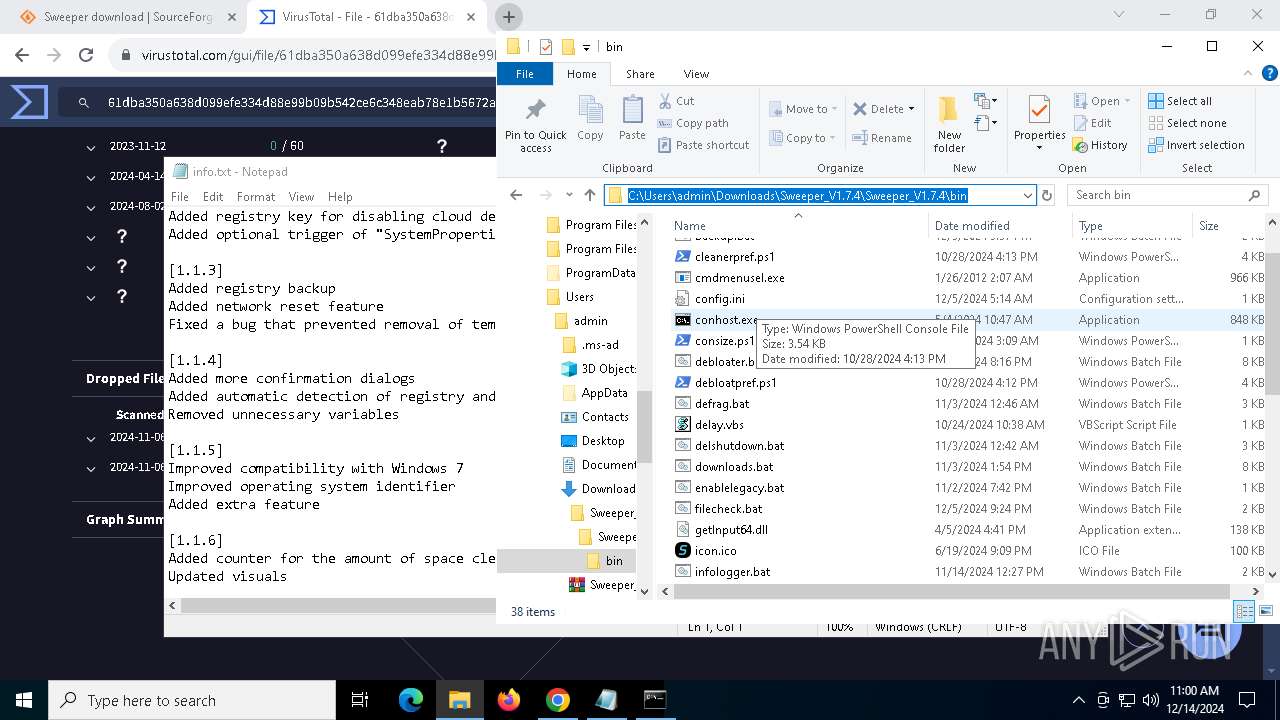Click Select all in ribbon
This screenshot has height=720, width=1280.
pyautogui.click(x=1180, y=101)
